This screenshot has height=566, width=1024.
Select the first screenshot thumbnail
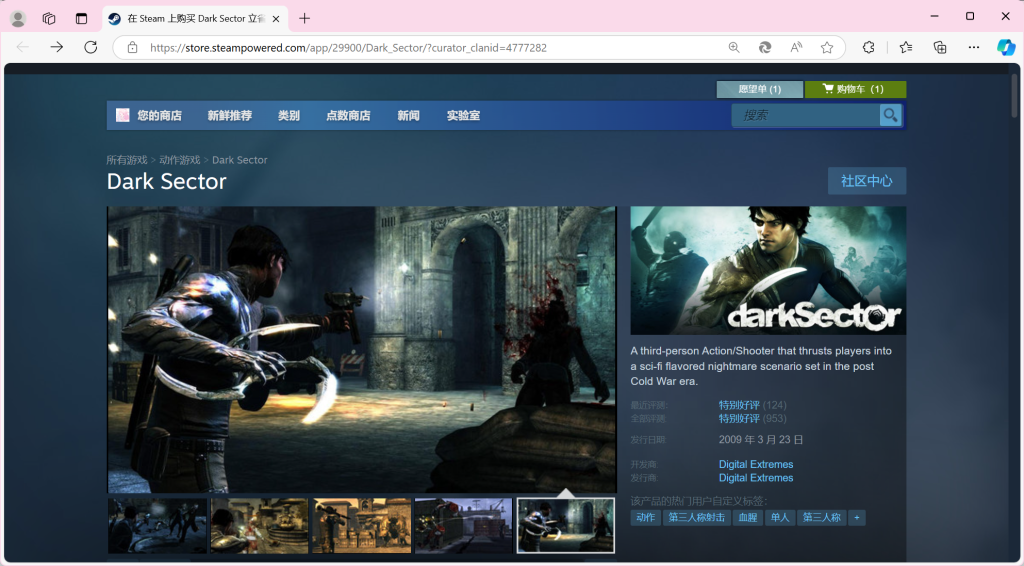click(157, 526)
